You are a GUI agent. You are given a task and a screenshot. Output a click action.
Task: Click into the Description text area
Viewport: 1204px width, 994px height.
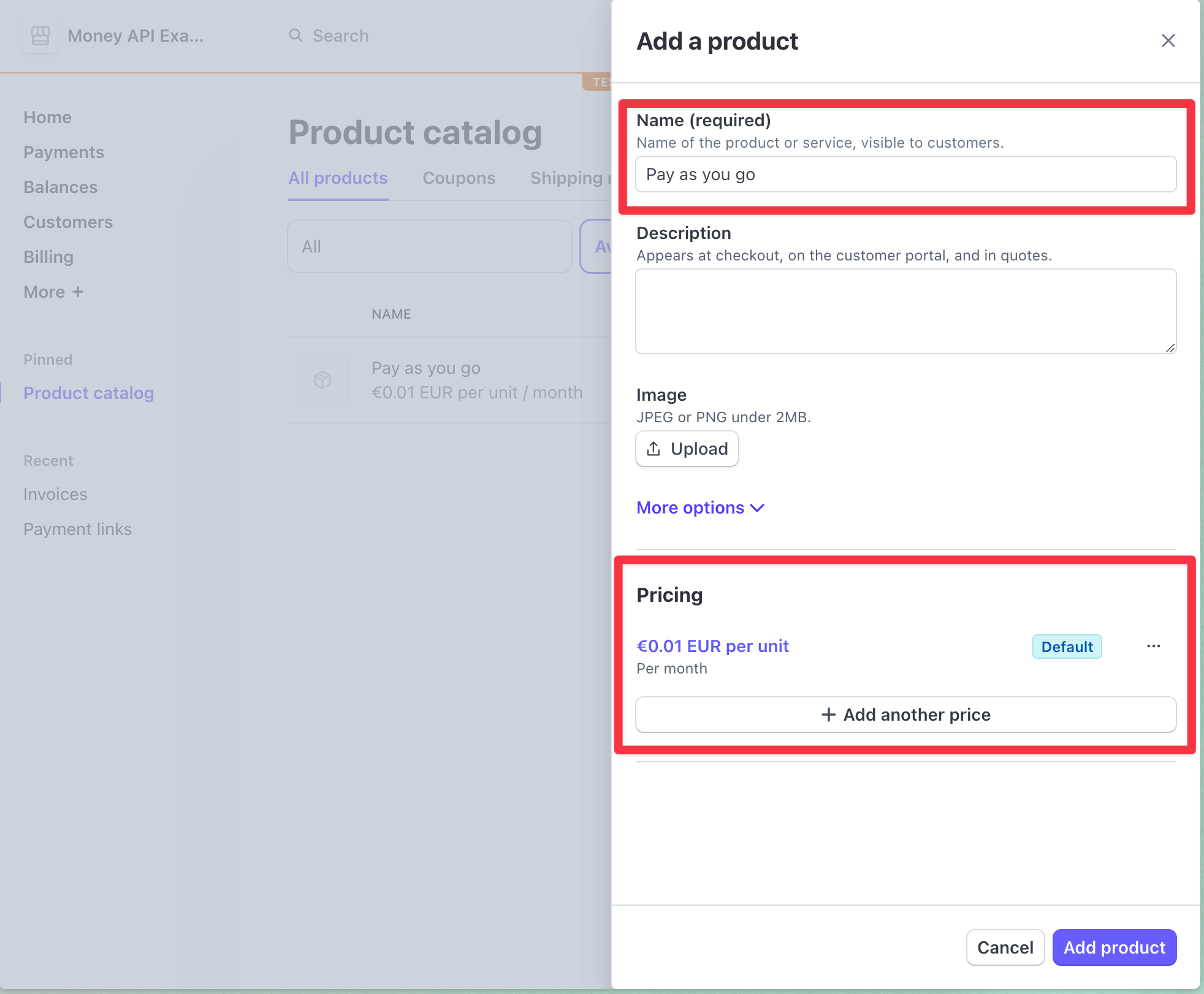(905, 311)
